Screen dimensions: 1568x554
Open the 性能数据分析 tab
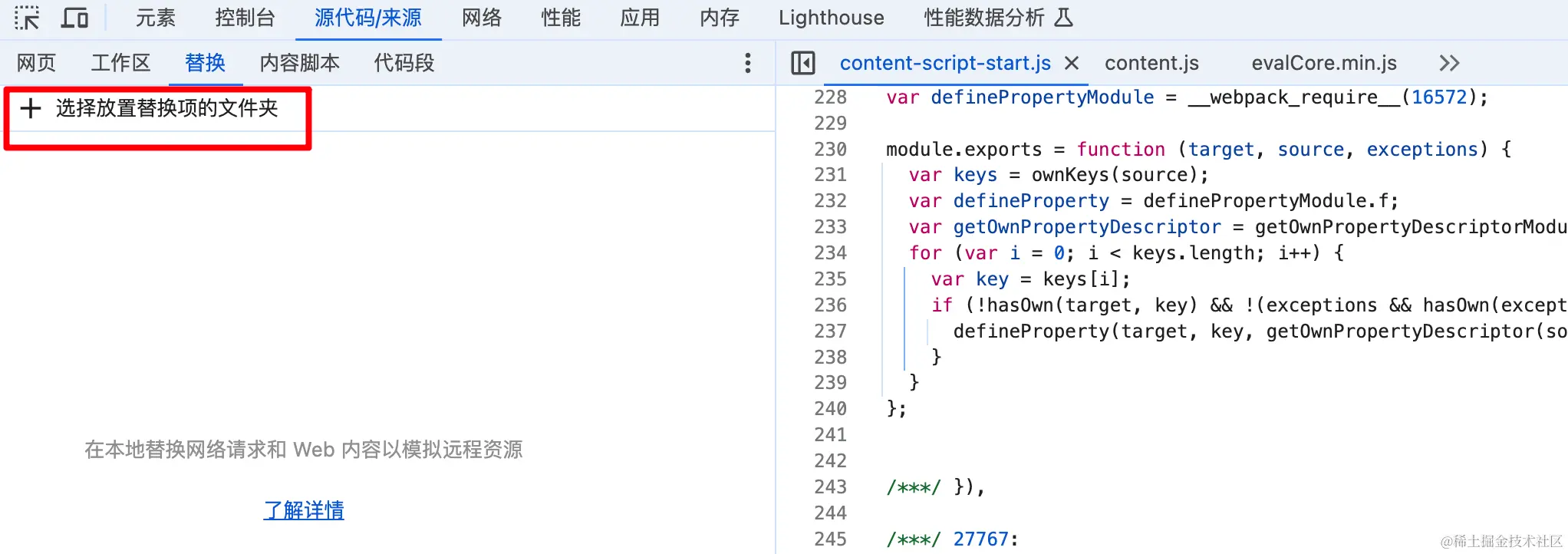[998, 18]
